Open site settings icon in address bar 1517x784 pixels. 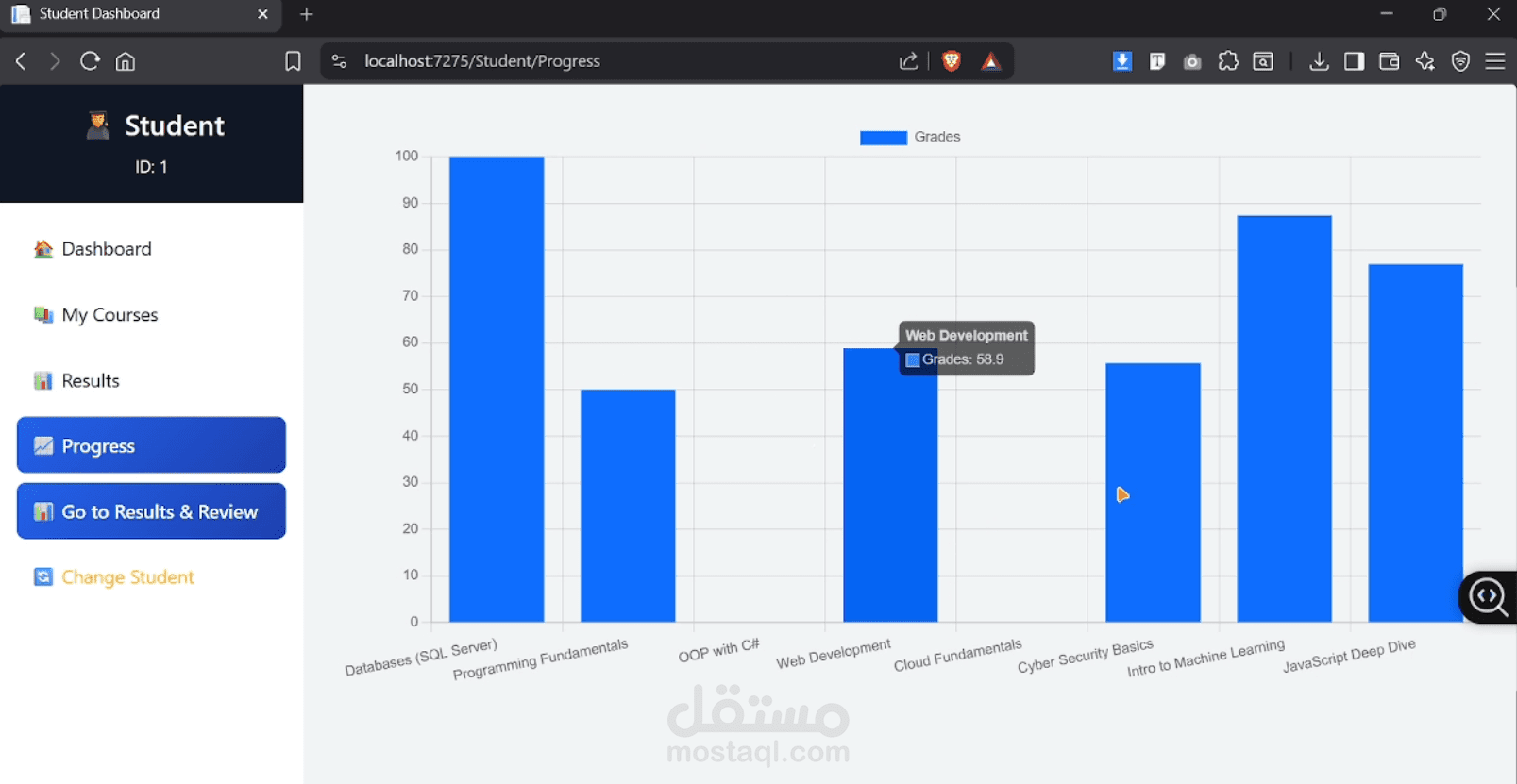click(339, 61)
